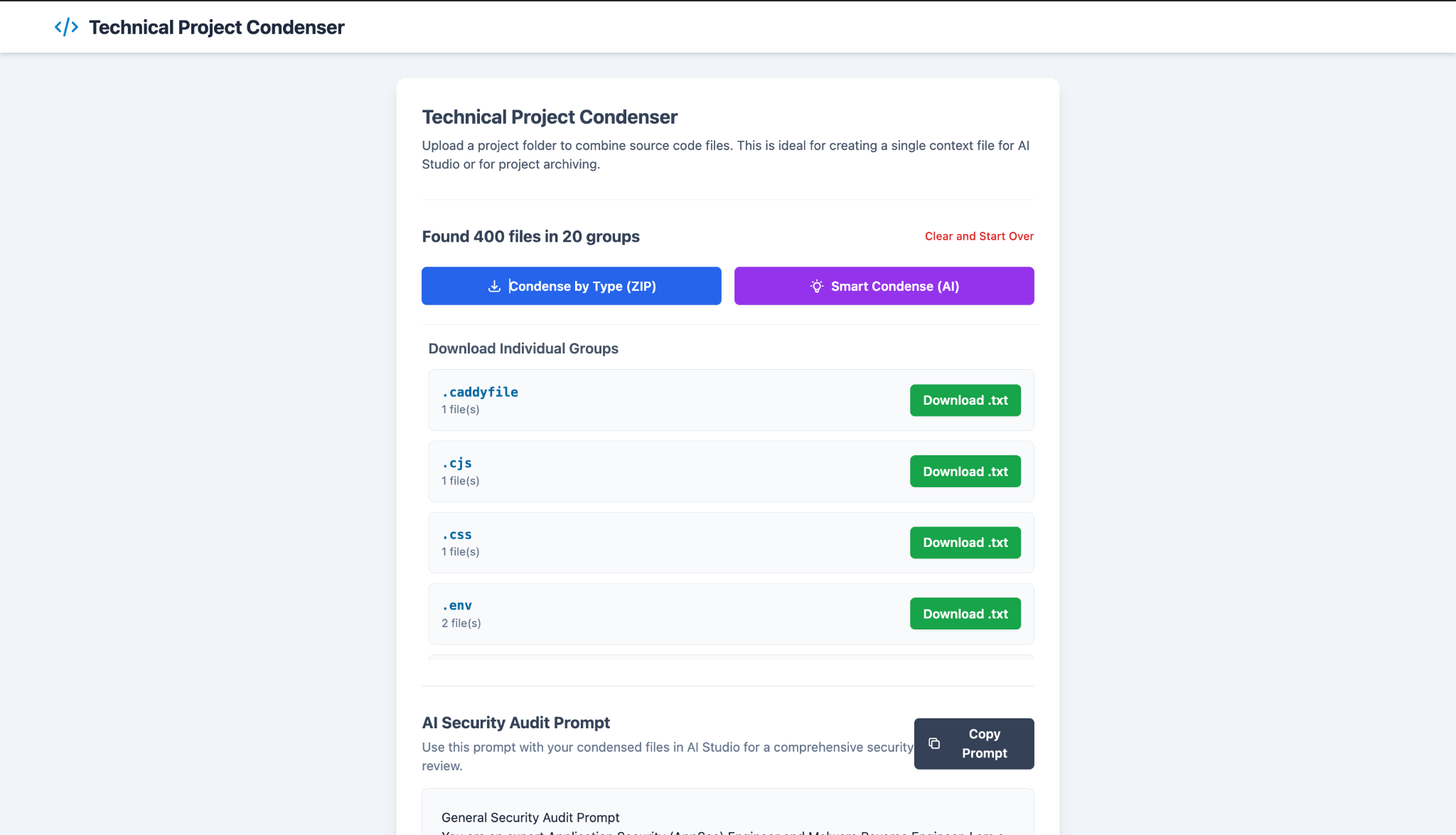1456x835 pixels.
Task: Select the .caddyfile group name
Action: click(x=480, y=392)
